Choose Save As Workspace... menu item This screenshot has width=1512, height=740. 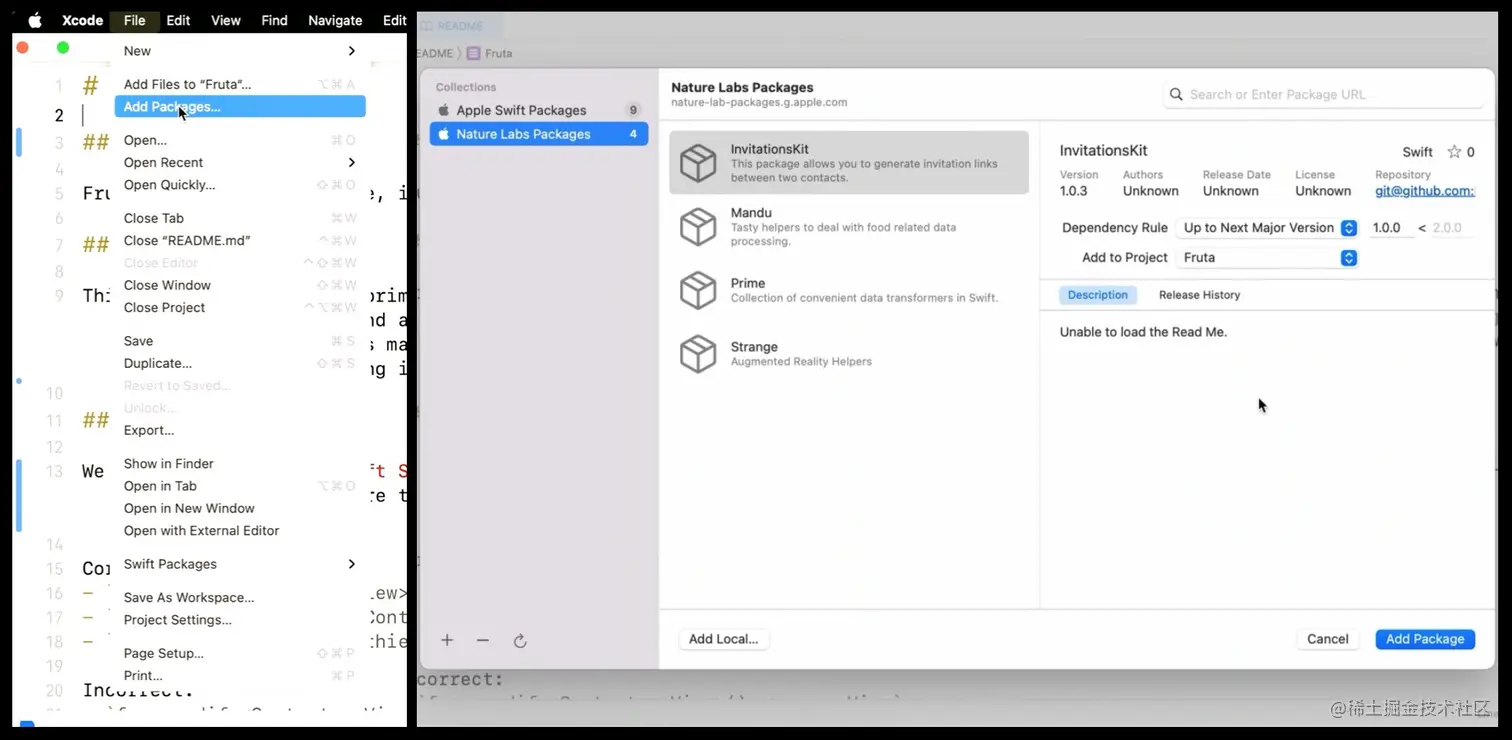coord(240,597)
